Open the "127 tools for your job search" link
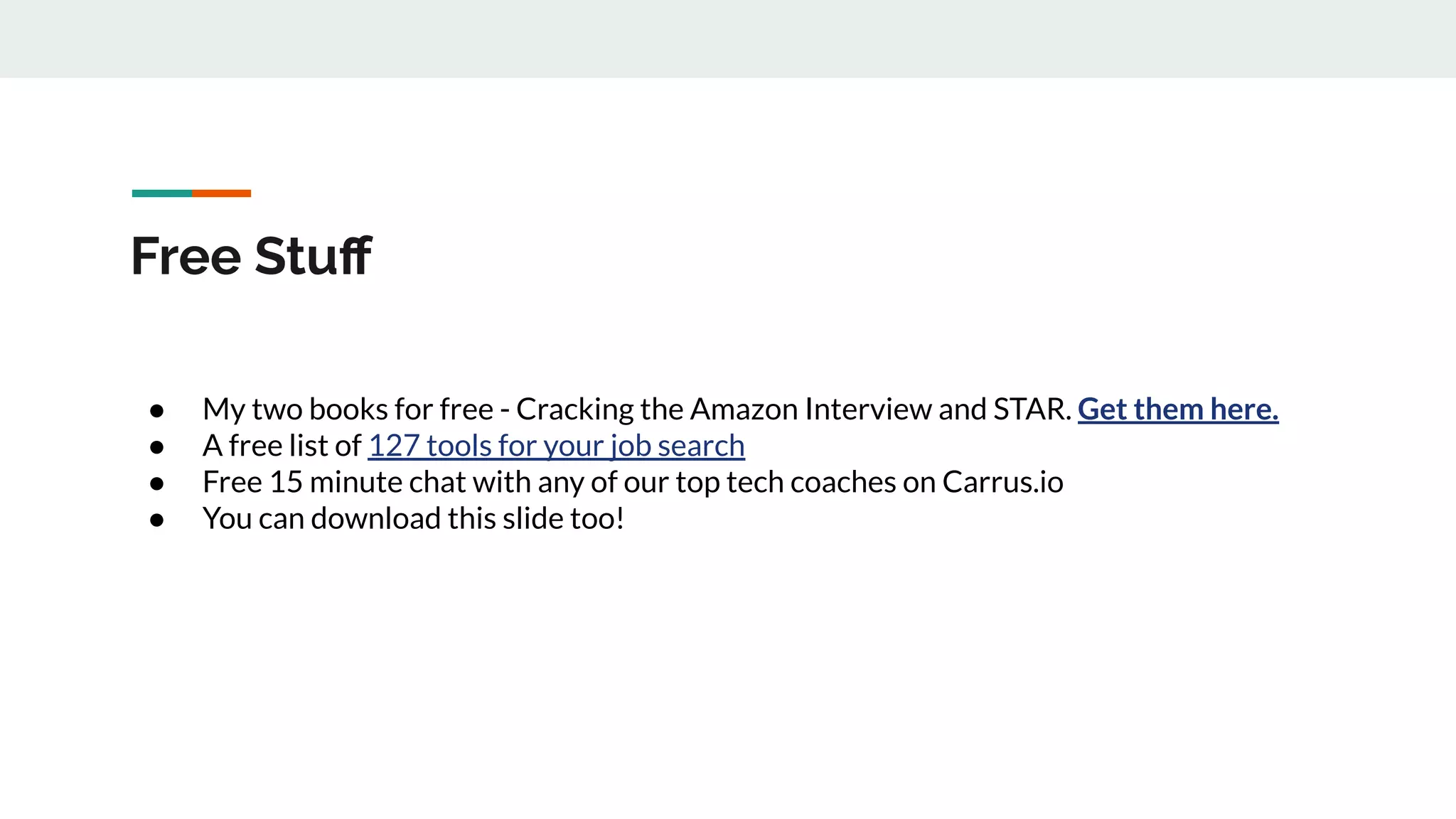Screen dimensions: 1456x819 tap(556, 446)
